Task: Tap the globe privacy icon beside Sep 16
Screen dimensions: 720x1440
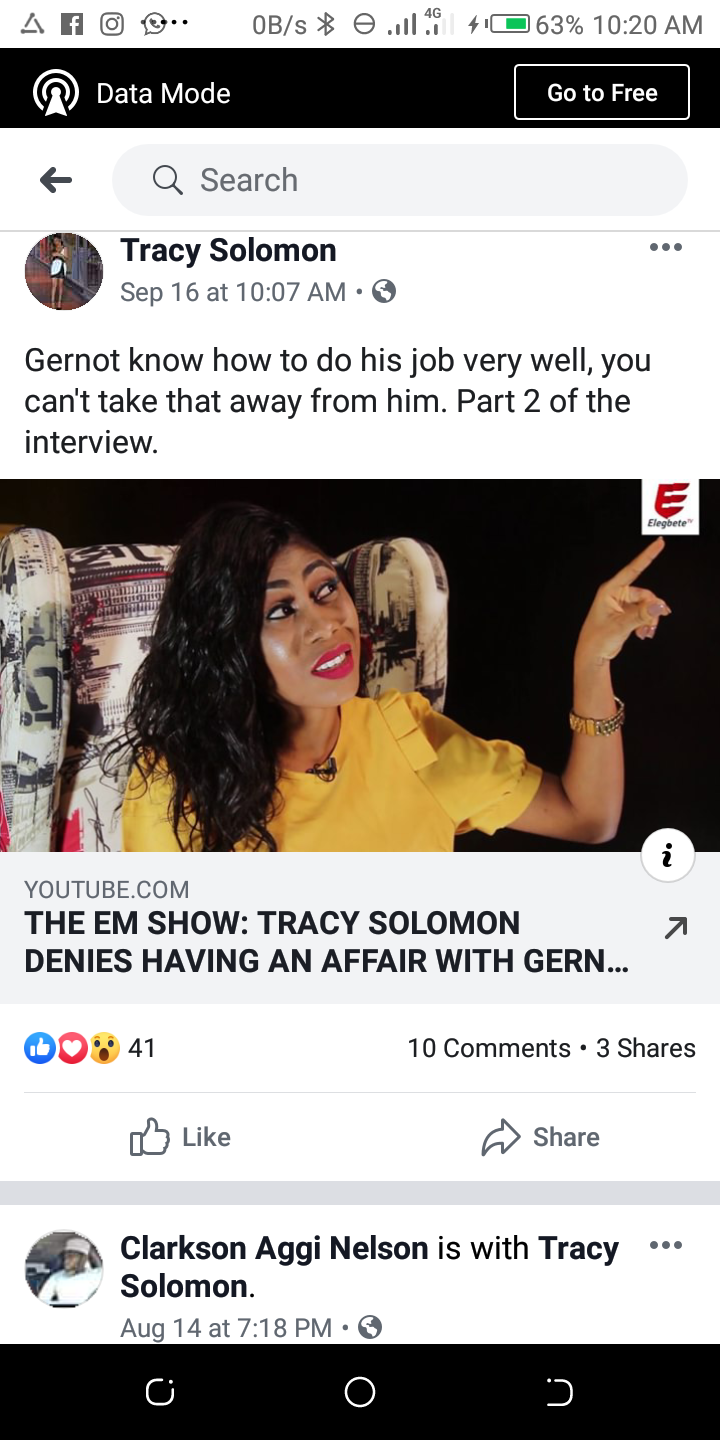Action: coord(384,292)
